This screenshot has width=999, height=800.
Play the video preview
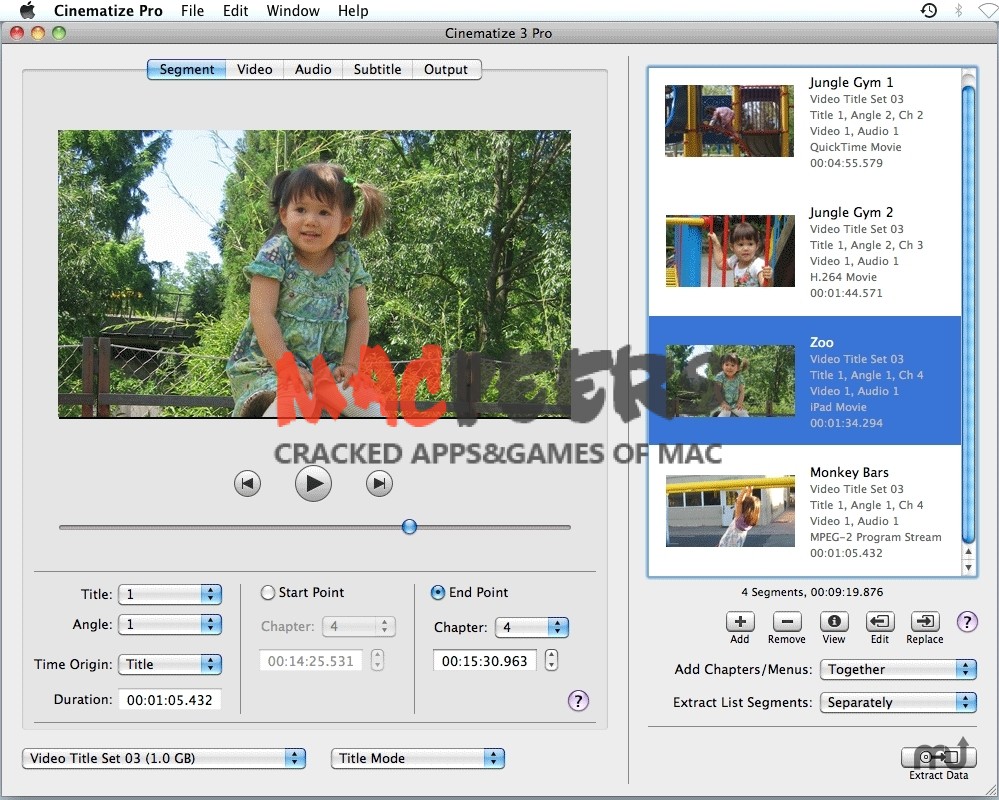pyautogui.click(x=313, y=484)
